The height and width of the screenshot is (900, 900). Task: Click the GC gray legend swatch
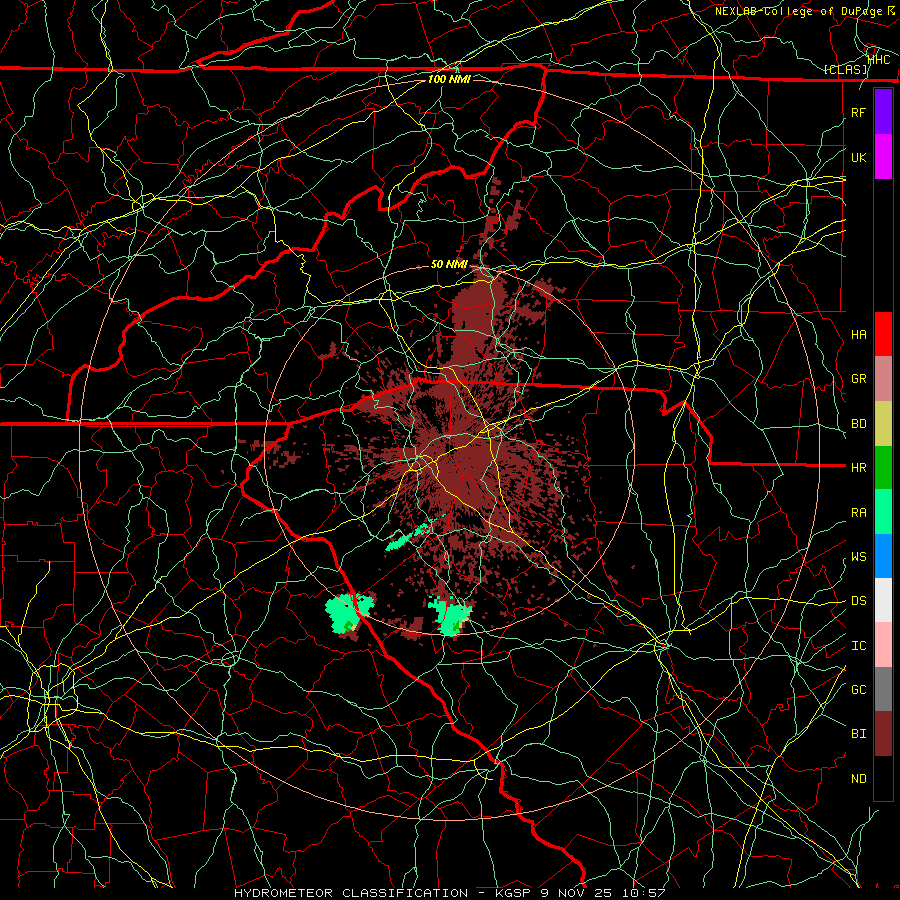(883, 689)
